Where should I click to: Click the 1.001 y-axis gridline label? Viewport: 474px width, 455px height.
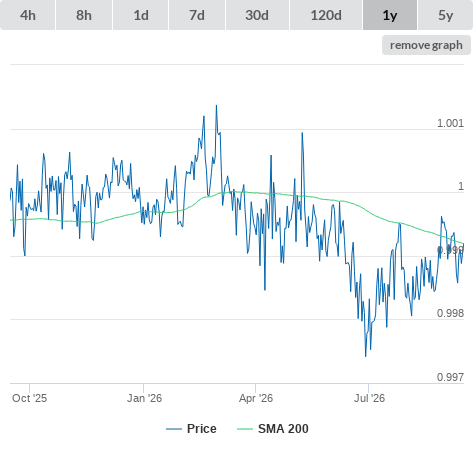450,123
